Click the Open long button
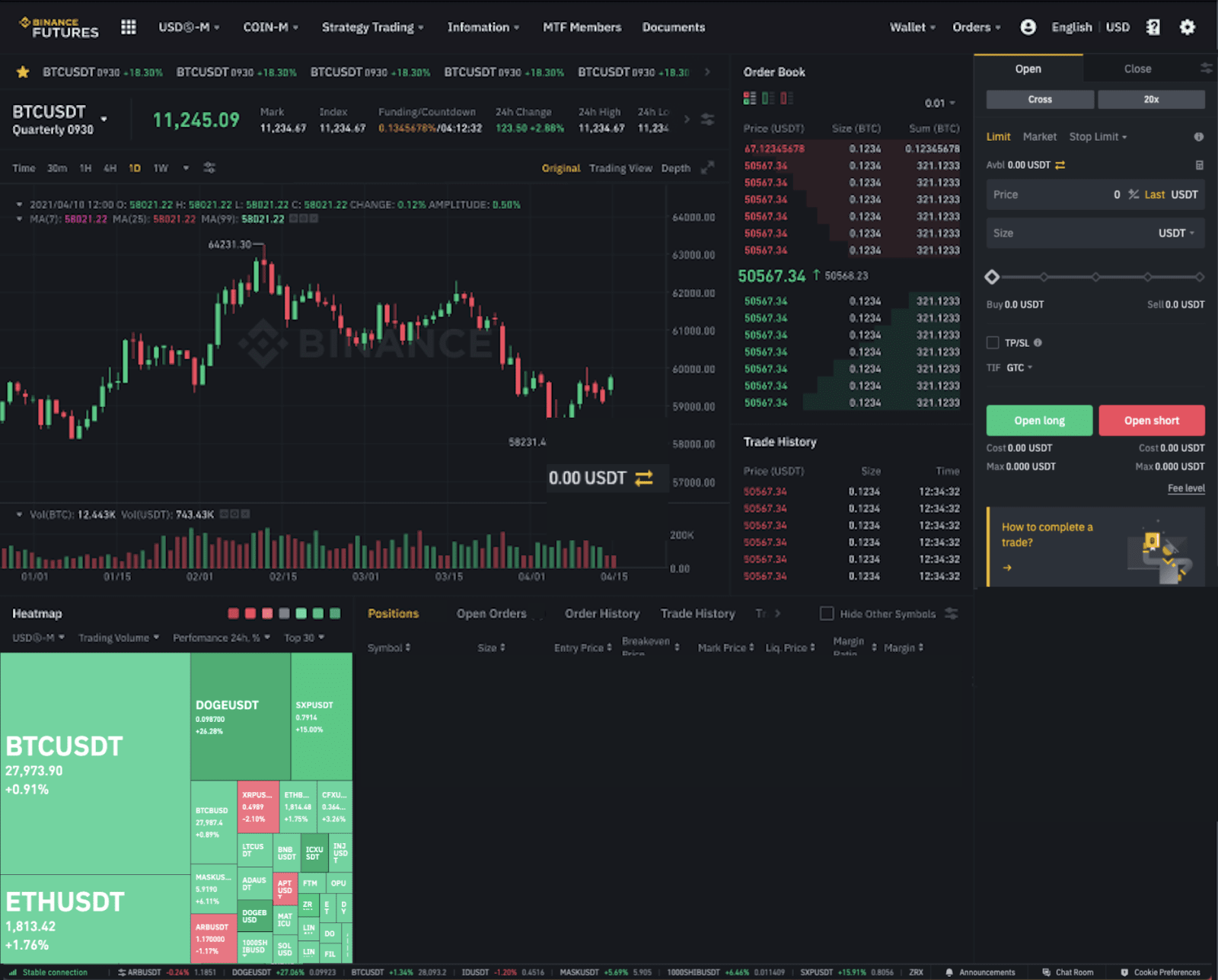Image resolution: width=1218 pixels, height=980 pixels. click(x=1039, y=421)
